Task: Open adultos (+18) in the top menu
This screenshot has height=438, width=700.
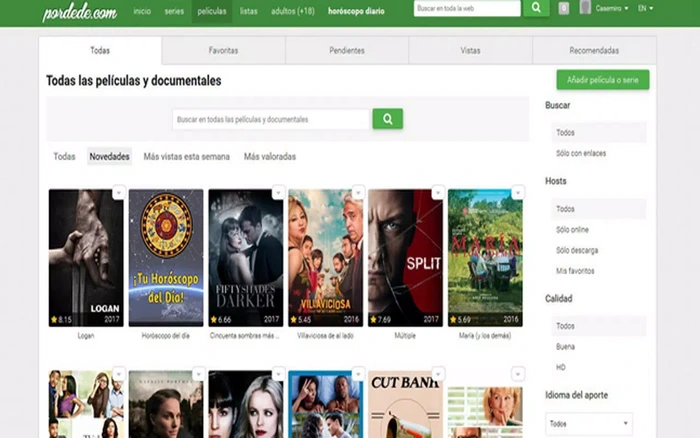Action: click(x=293, y=11)
